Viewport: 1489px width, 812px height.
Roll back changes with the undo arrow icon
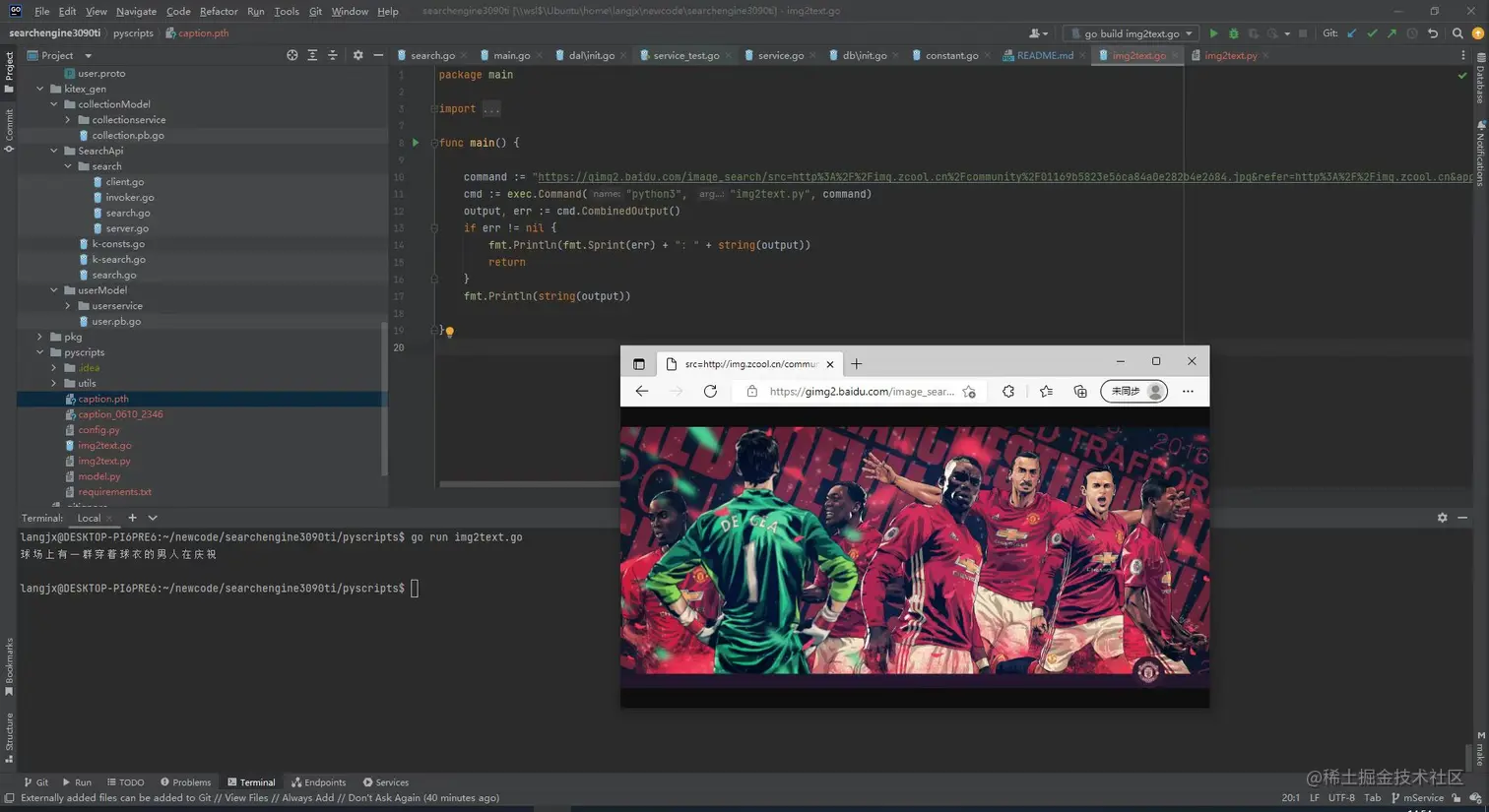pyautogui.click(x=1433, y=33)
